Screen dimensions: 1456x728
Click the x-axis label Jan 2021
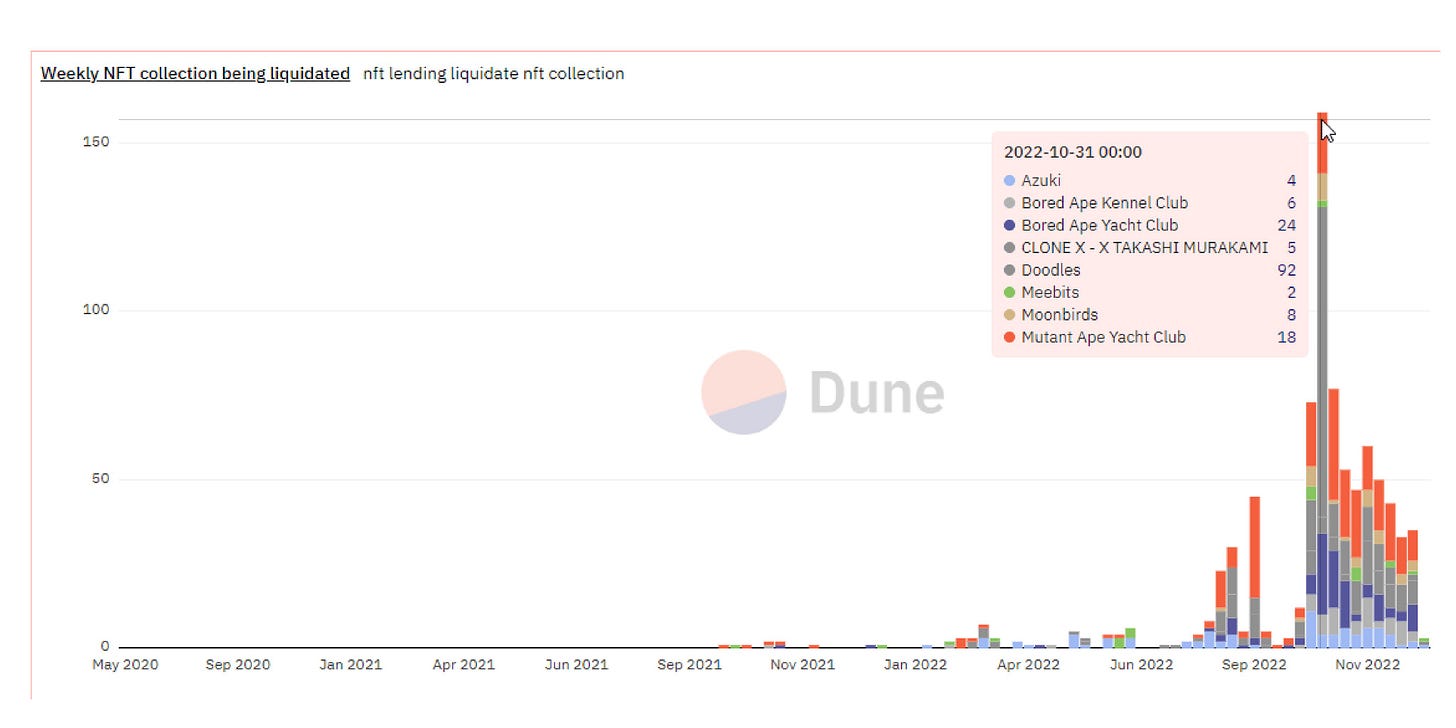click(351, 664)
